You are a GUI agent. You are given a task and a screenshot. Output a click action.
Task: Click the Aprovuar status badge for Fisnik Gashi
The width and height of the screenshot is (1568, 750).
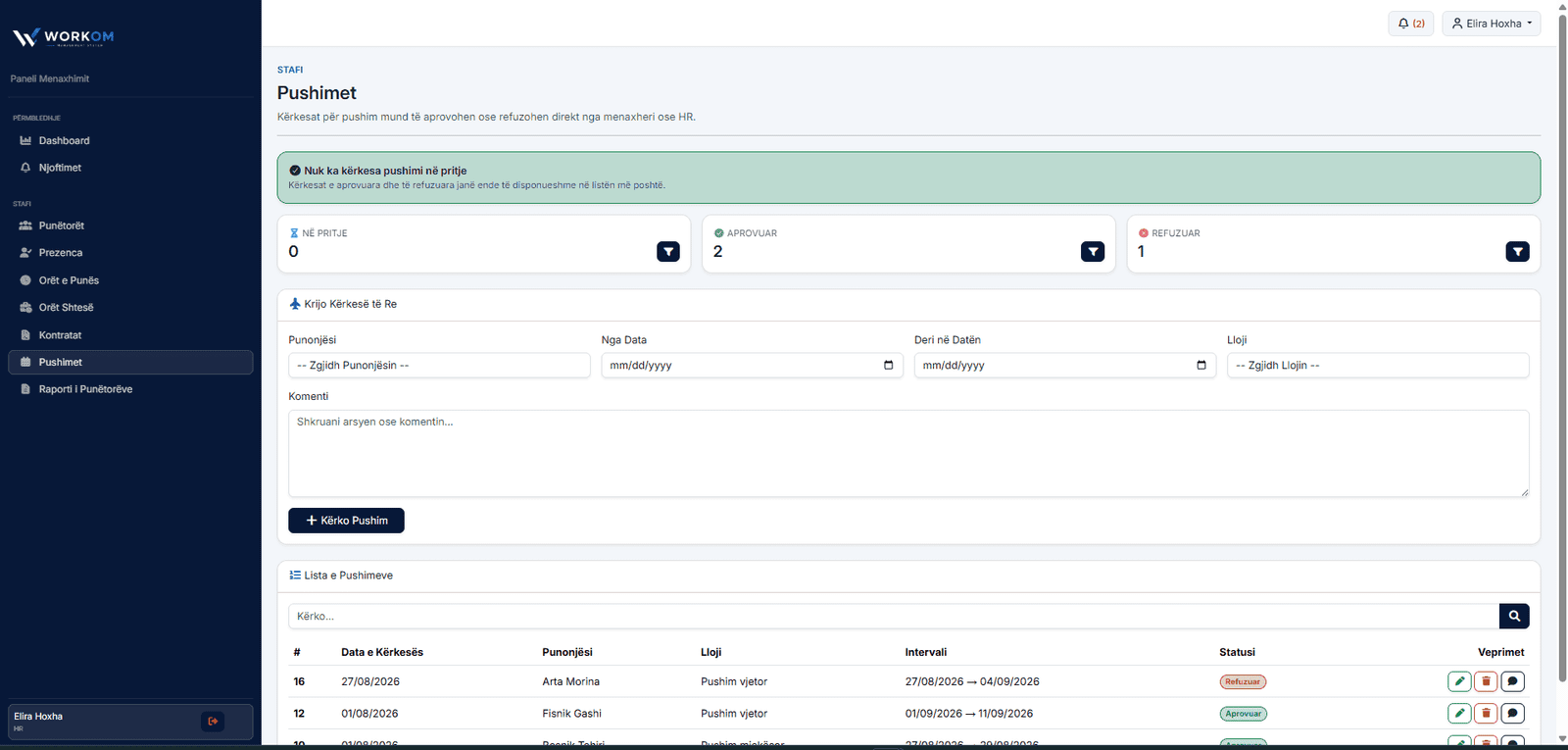pos(1243,714)
